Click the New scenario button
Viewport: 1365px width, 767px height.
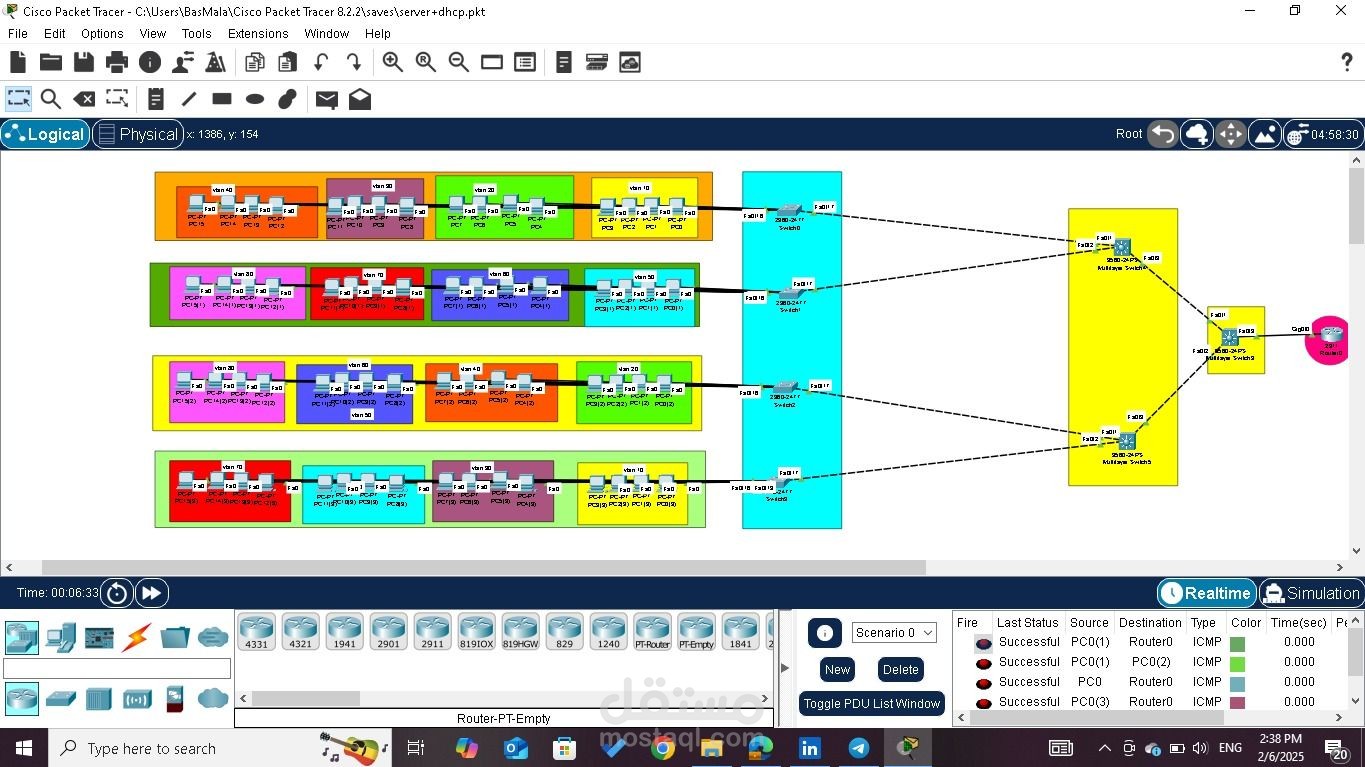pyautogui.click(x=836, y=669)
